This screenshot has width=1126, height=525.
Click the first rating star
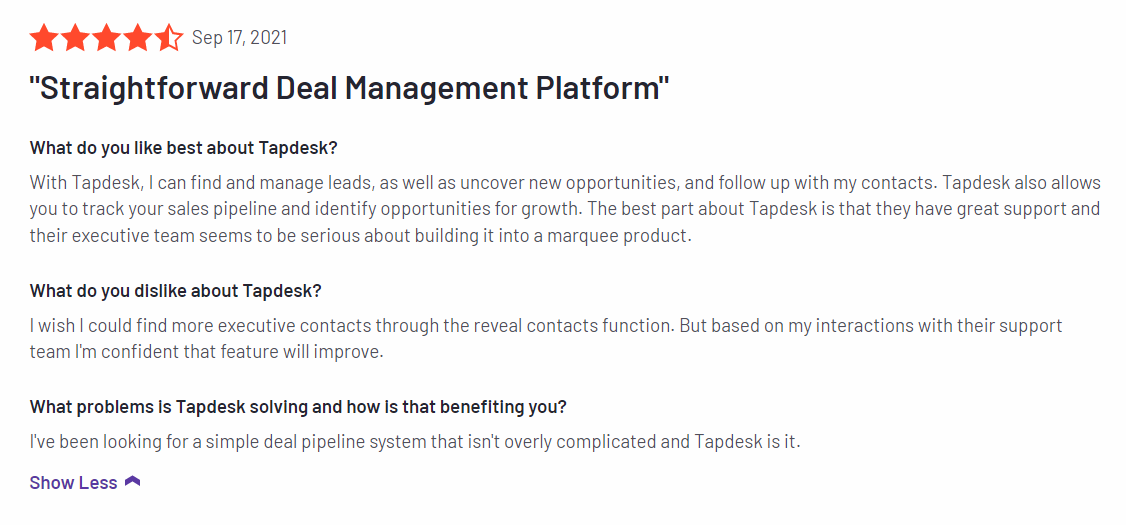tap(44, 38)
